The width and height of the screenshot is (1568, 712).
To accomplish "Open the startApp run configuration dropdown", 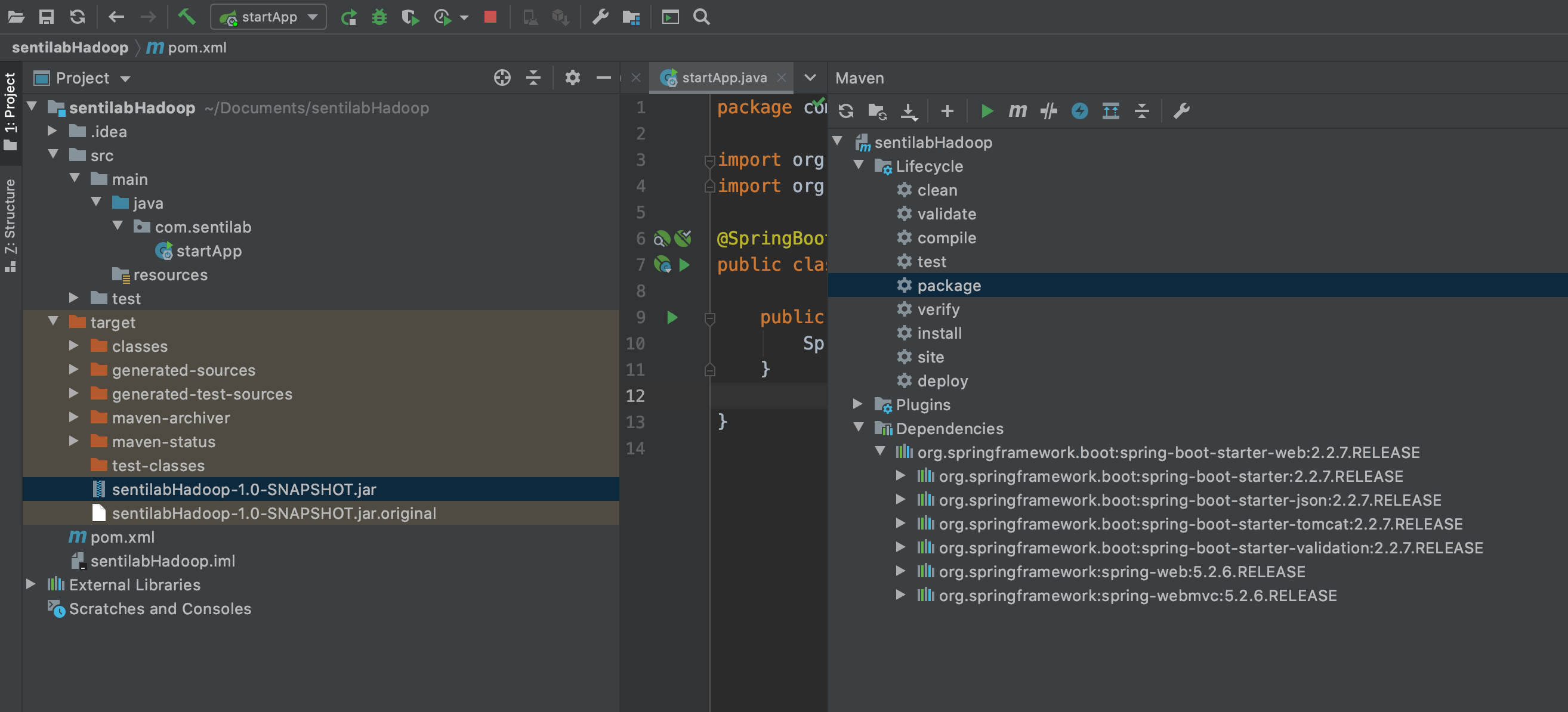I will [x=268, y=17].
